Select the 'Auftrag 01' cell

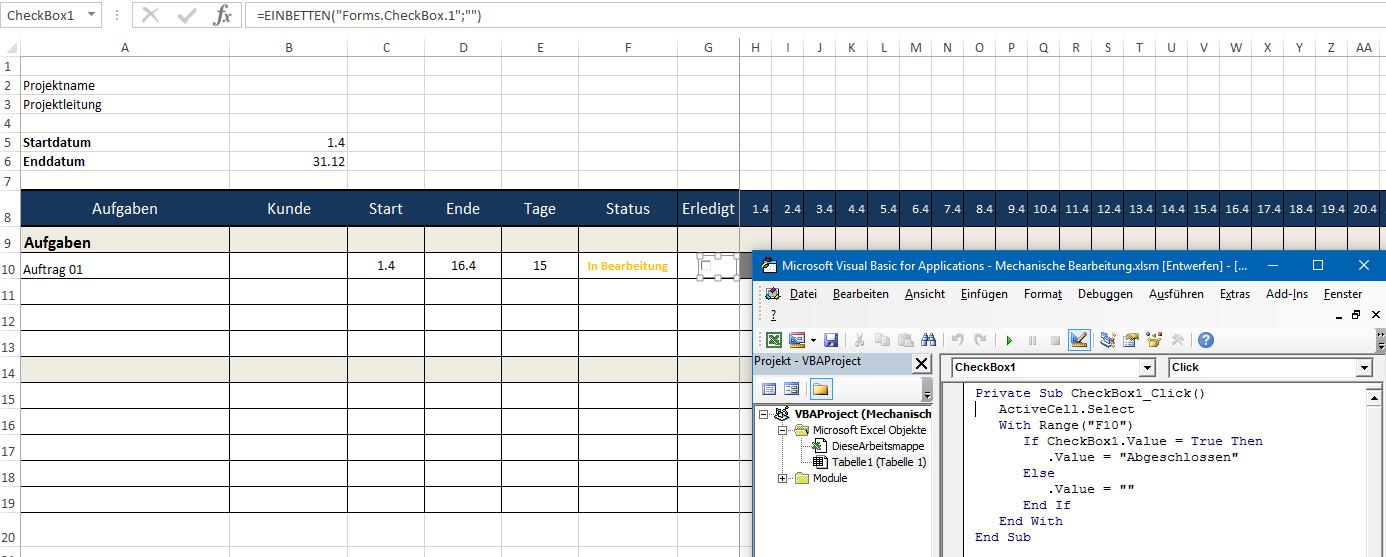click(x=124, y=266)
